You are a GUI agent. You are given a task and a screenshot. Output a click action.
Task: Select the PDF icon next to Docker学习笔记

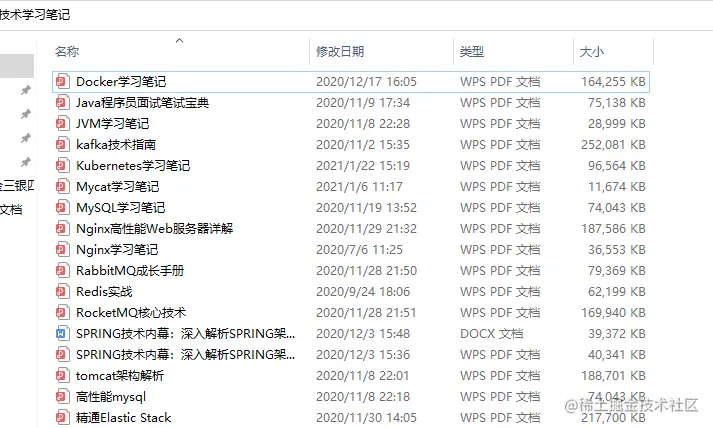[x=62, y=82]
